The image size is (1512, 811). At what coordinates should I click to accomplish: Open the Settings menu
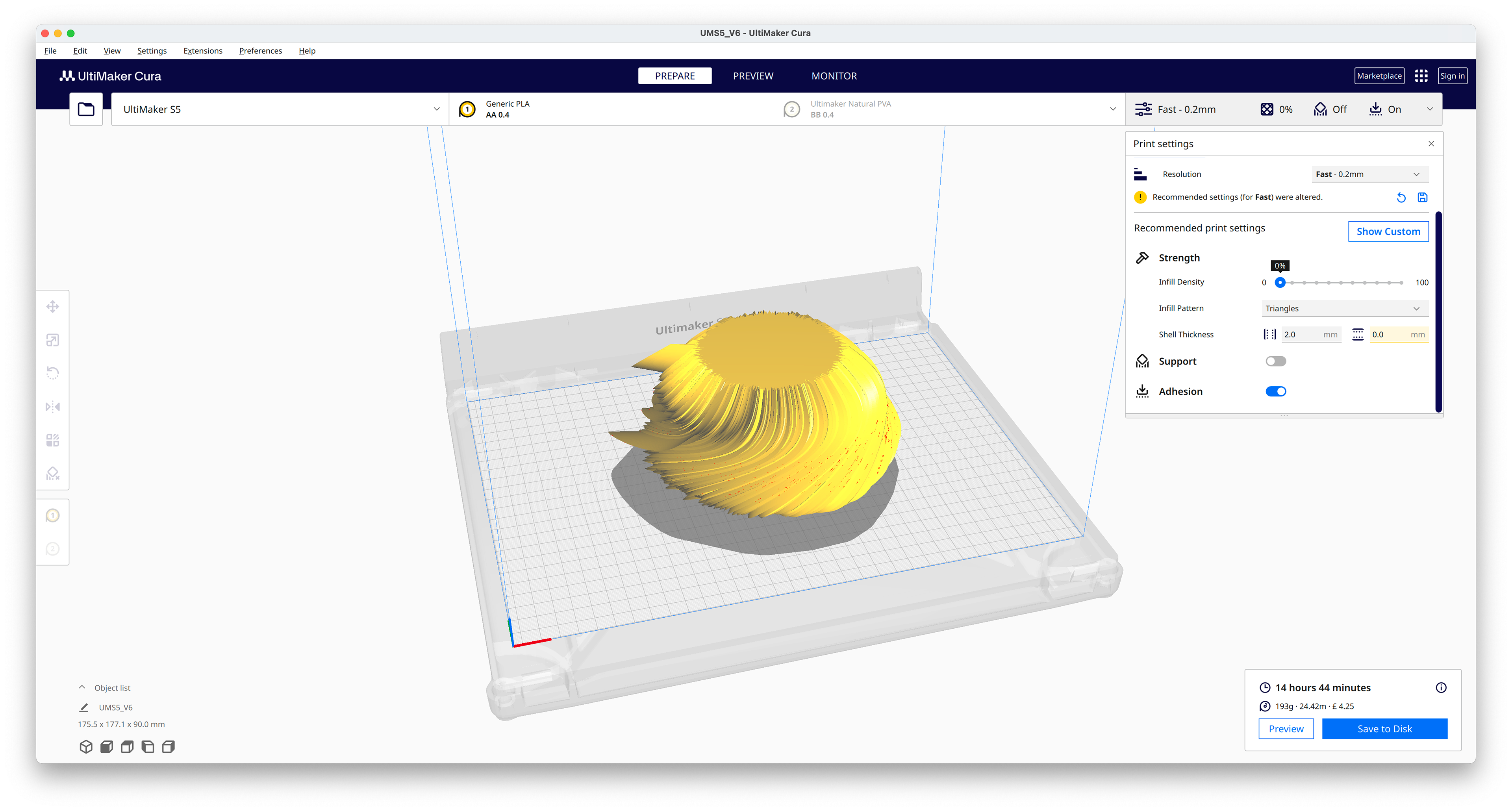(152, 51)
